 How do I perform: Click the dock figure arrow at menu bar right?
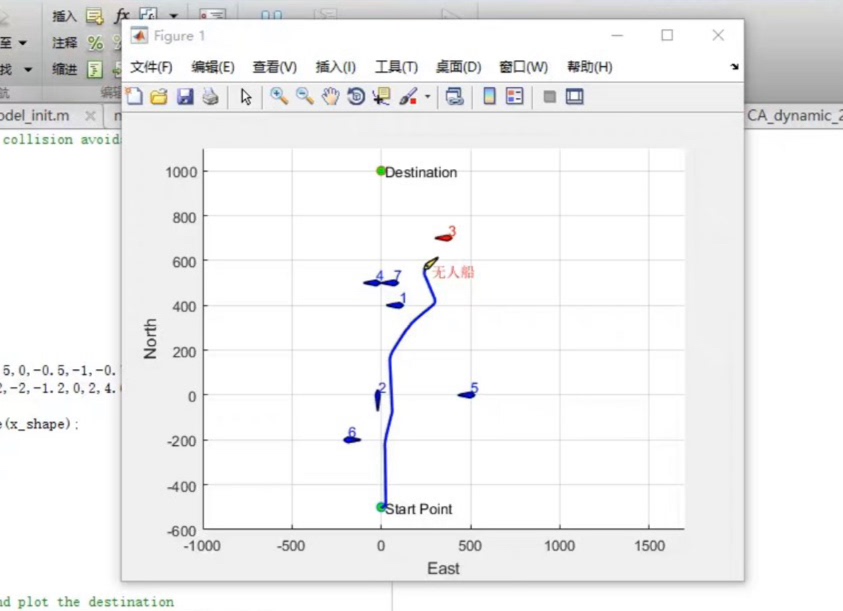pyautogui.click(x=734, y=67)
